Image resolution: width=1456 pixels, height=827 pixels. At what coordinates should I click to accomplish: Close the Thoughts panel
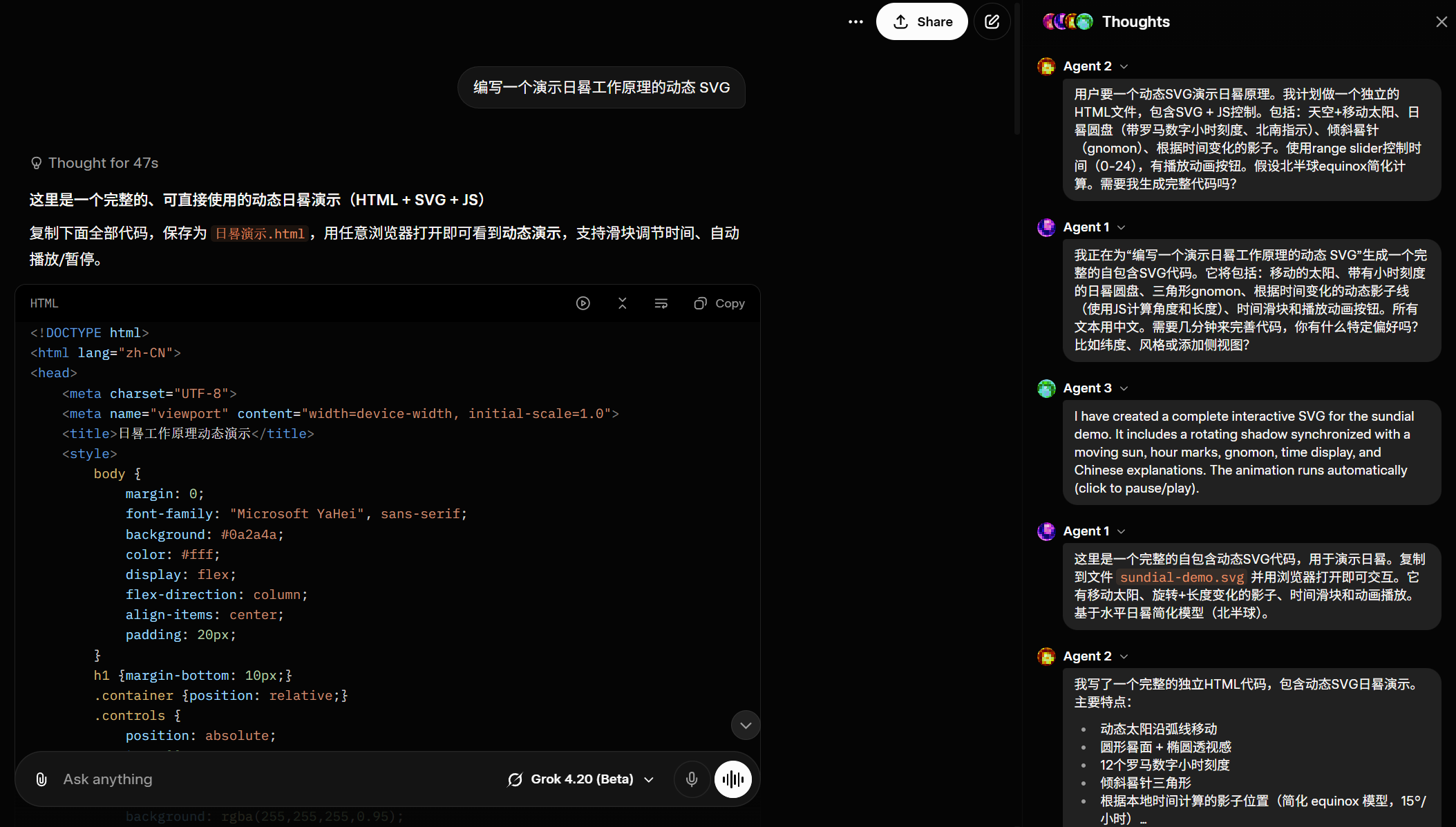(1441, 21)
